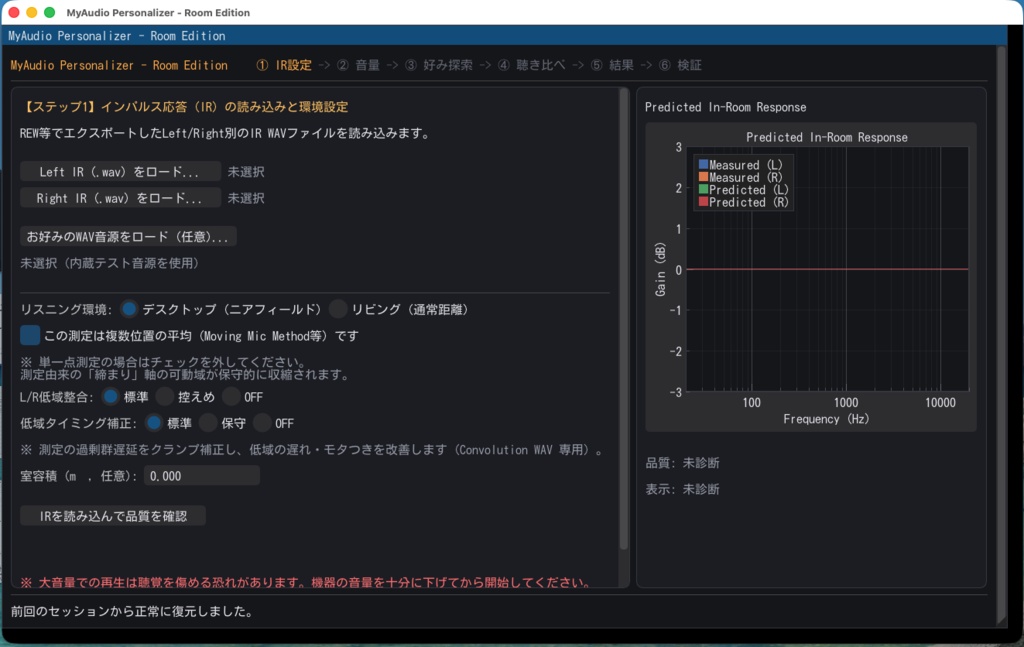This screenshot has width=1024, height=647.
Task: Go to step ⑥ 検証
Action: 680,65
